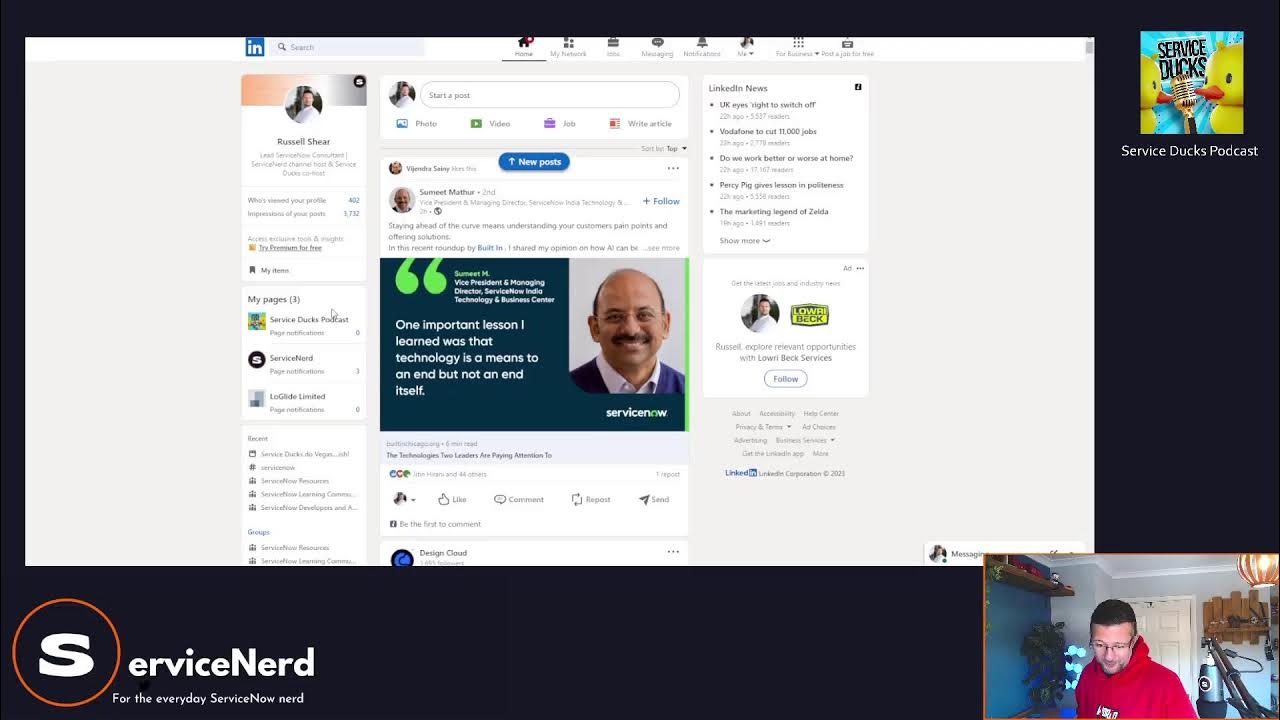This screenshot has height=720, width=1280.
Task: Go to the Home feed icon
Action: point(524,43)
